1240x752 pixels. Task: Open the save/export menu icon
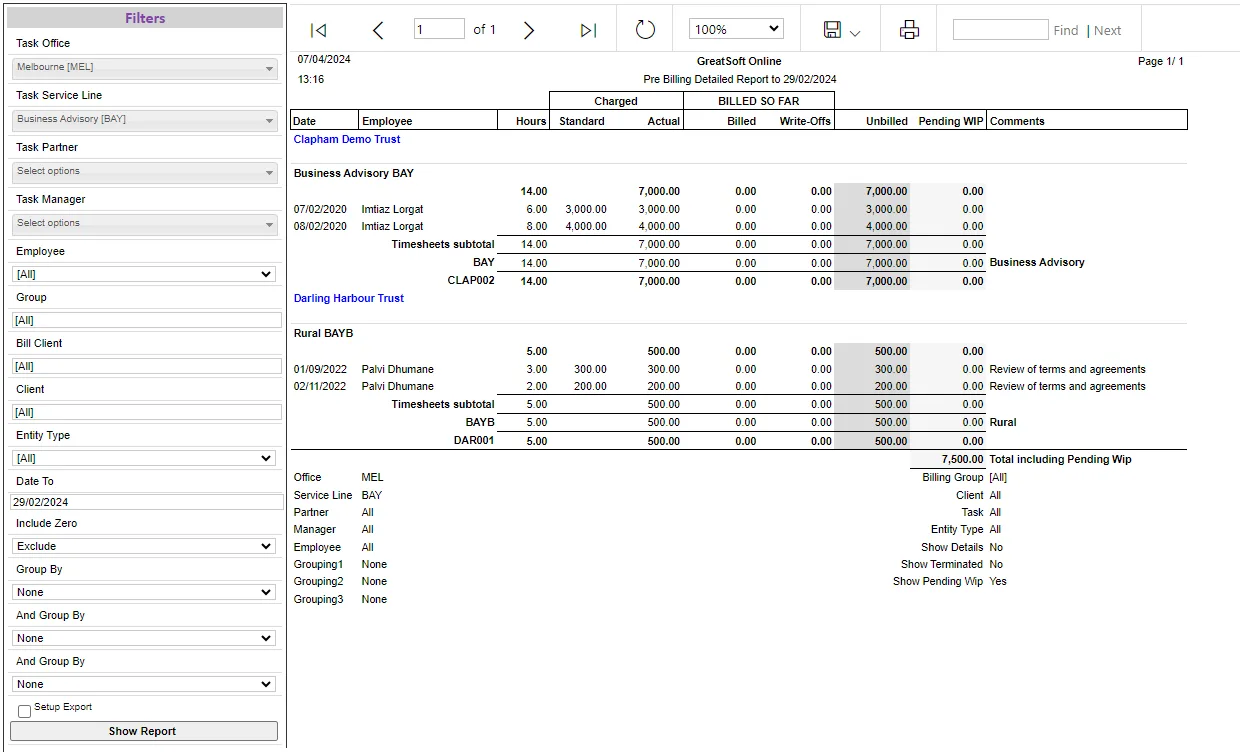tap(841, 30)
